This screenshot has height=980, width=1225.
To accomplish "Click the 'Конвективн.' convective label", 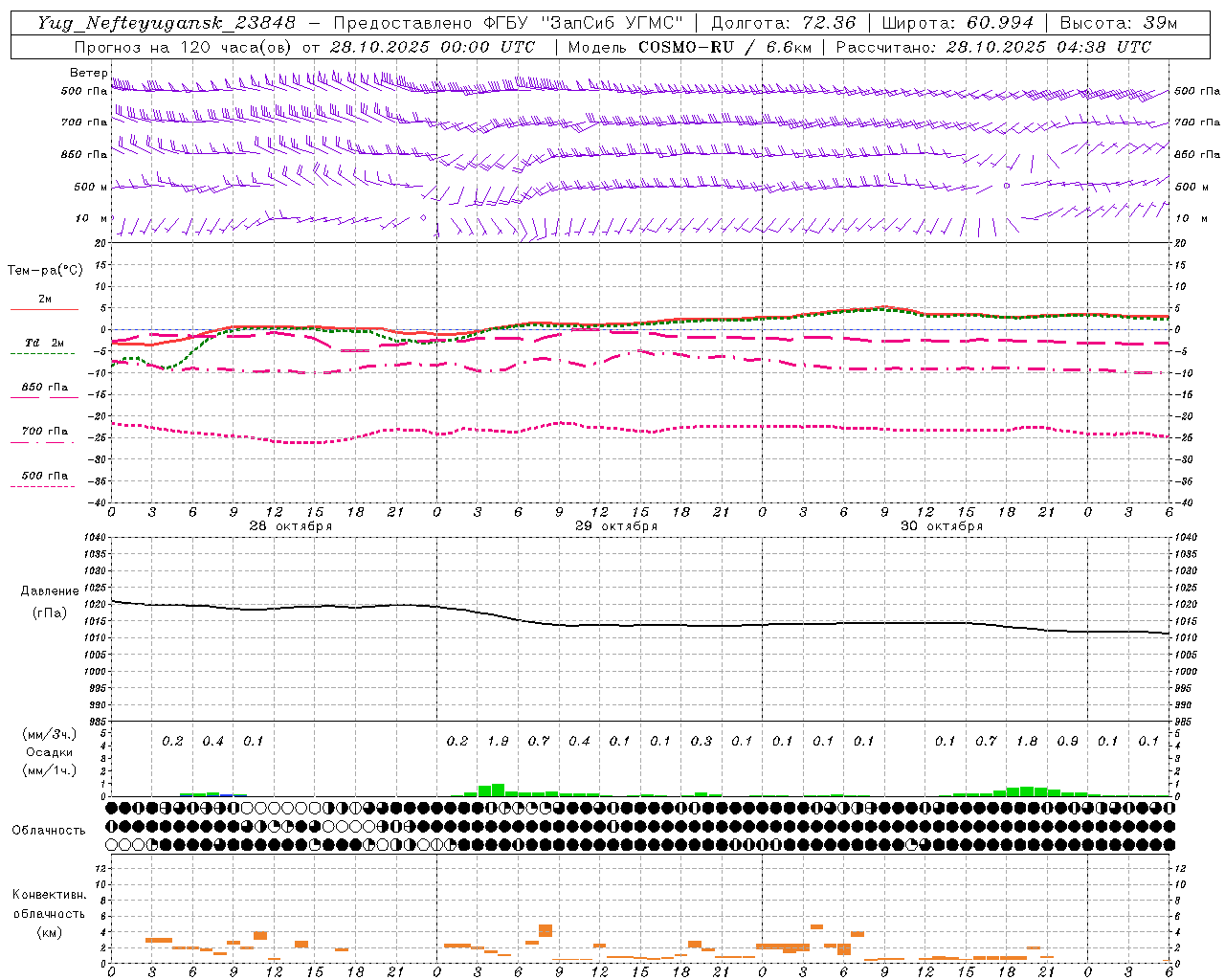I will coord(49,895).
